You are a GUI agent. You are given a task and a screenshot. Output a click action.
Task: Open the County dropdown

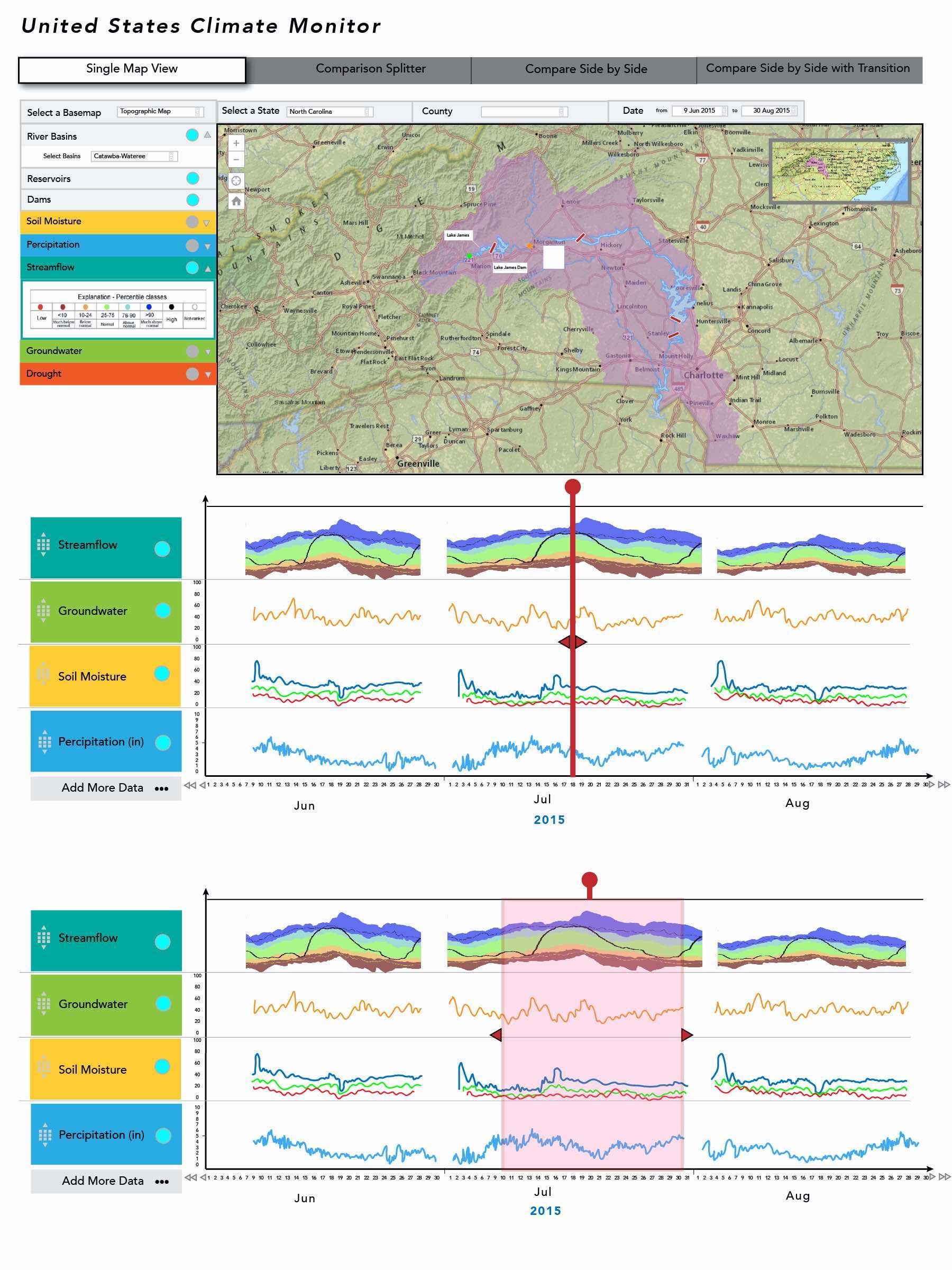[524, 111]
